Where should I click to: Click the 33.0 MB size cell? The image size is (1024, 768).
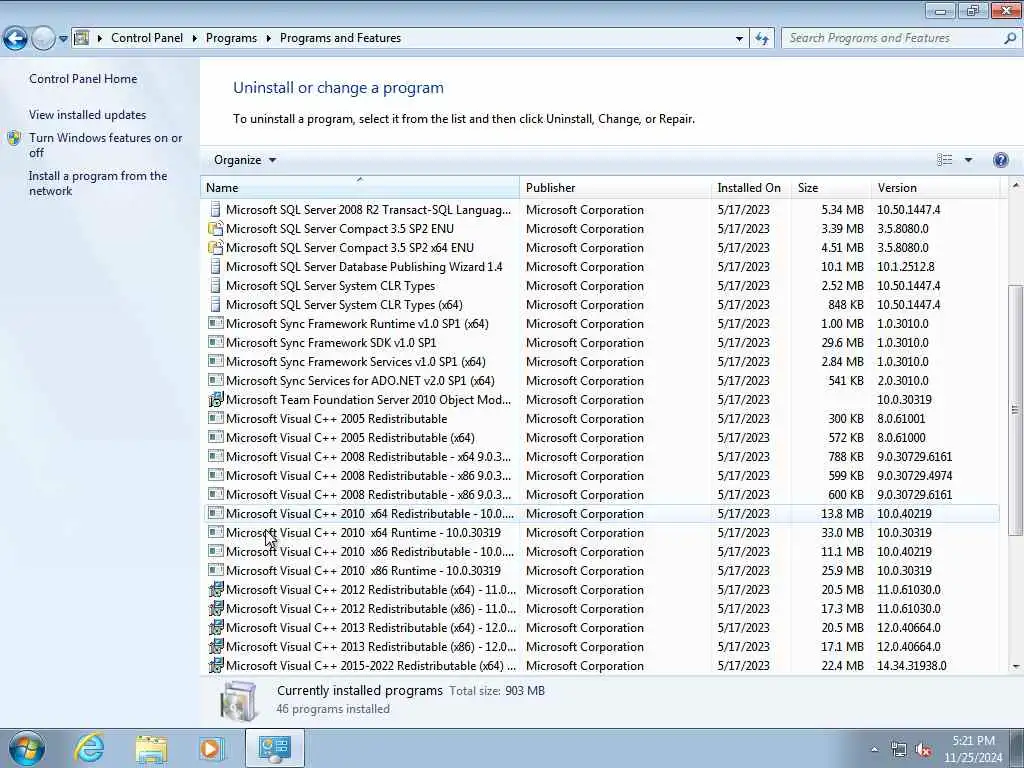[x=842, y=533]
